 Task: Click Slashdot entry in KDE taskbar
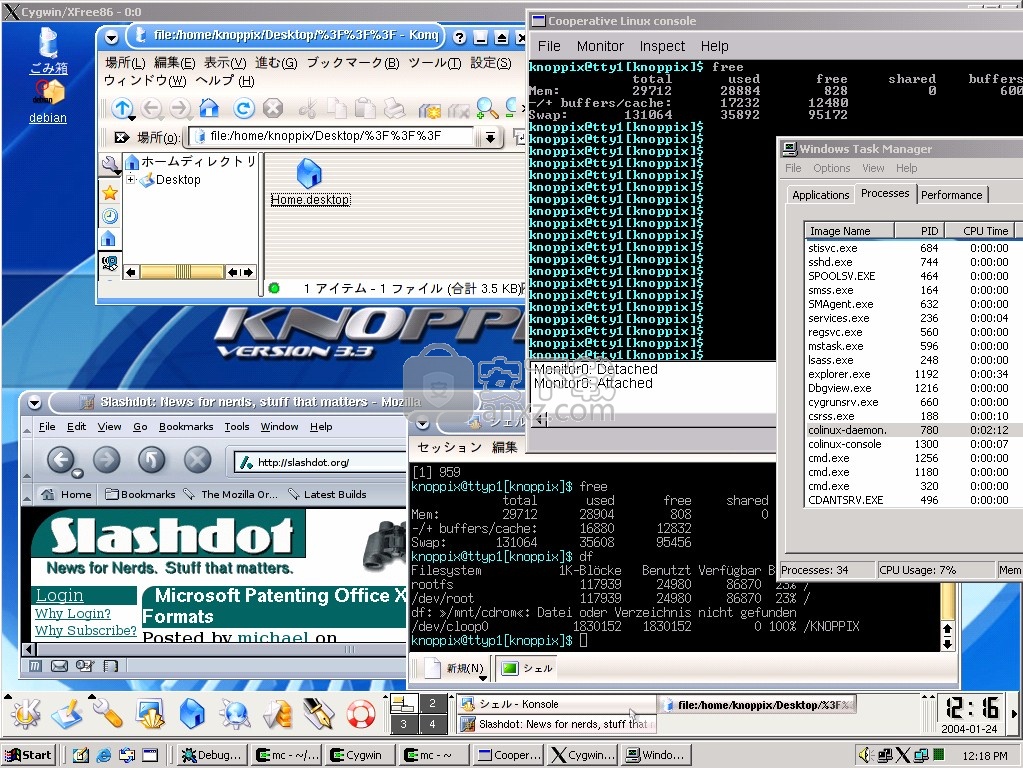point(556,724)
